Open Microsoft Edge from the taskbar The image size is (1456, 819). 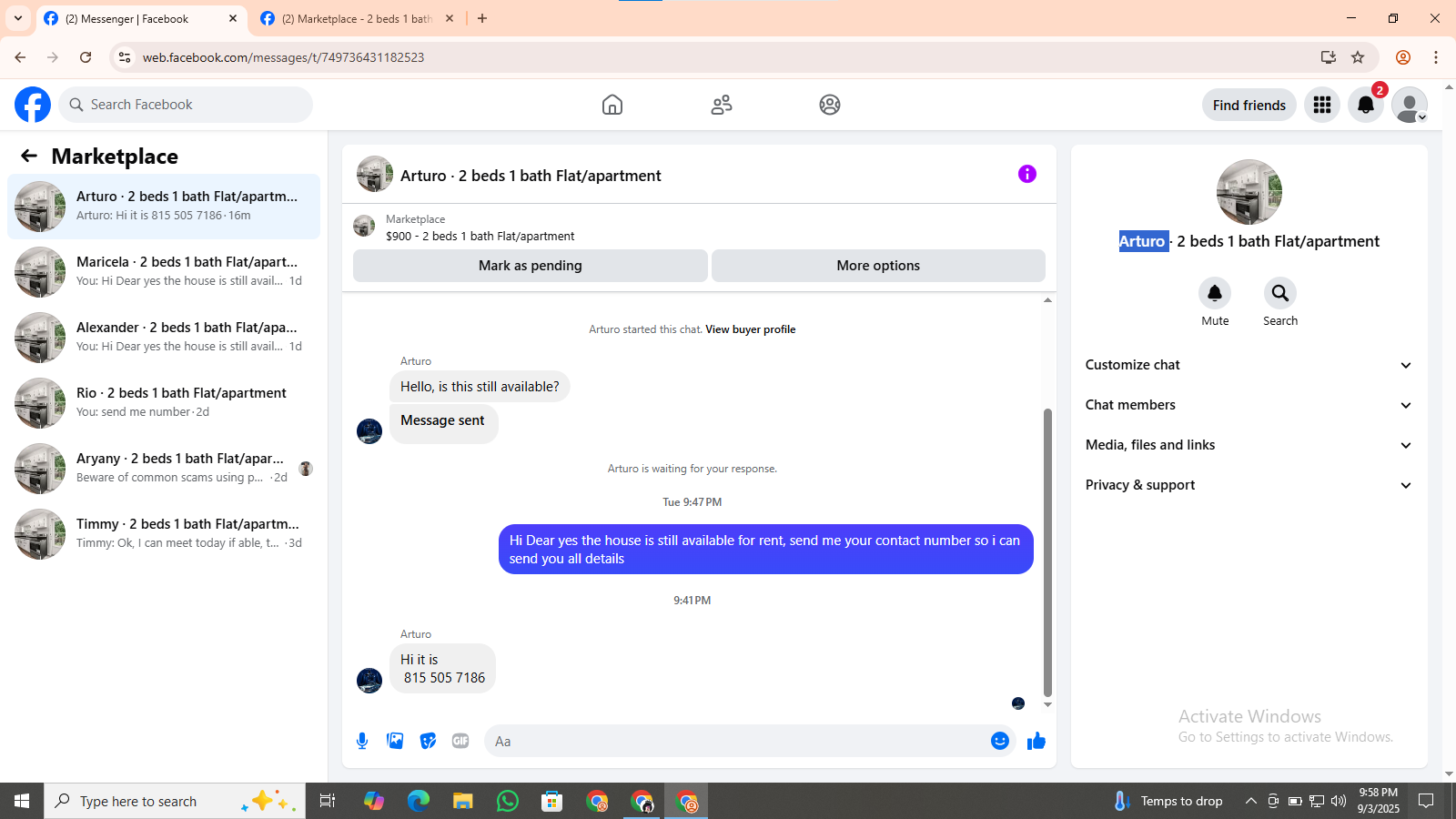pyautogui.click(x=419, y=801)
